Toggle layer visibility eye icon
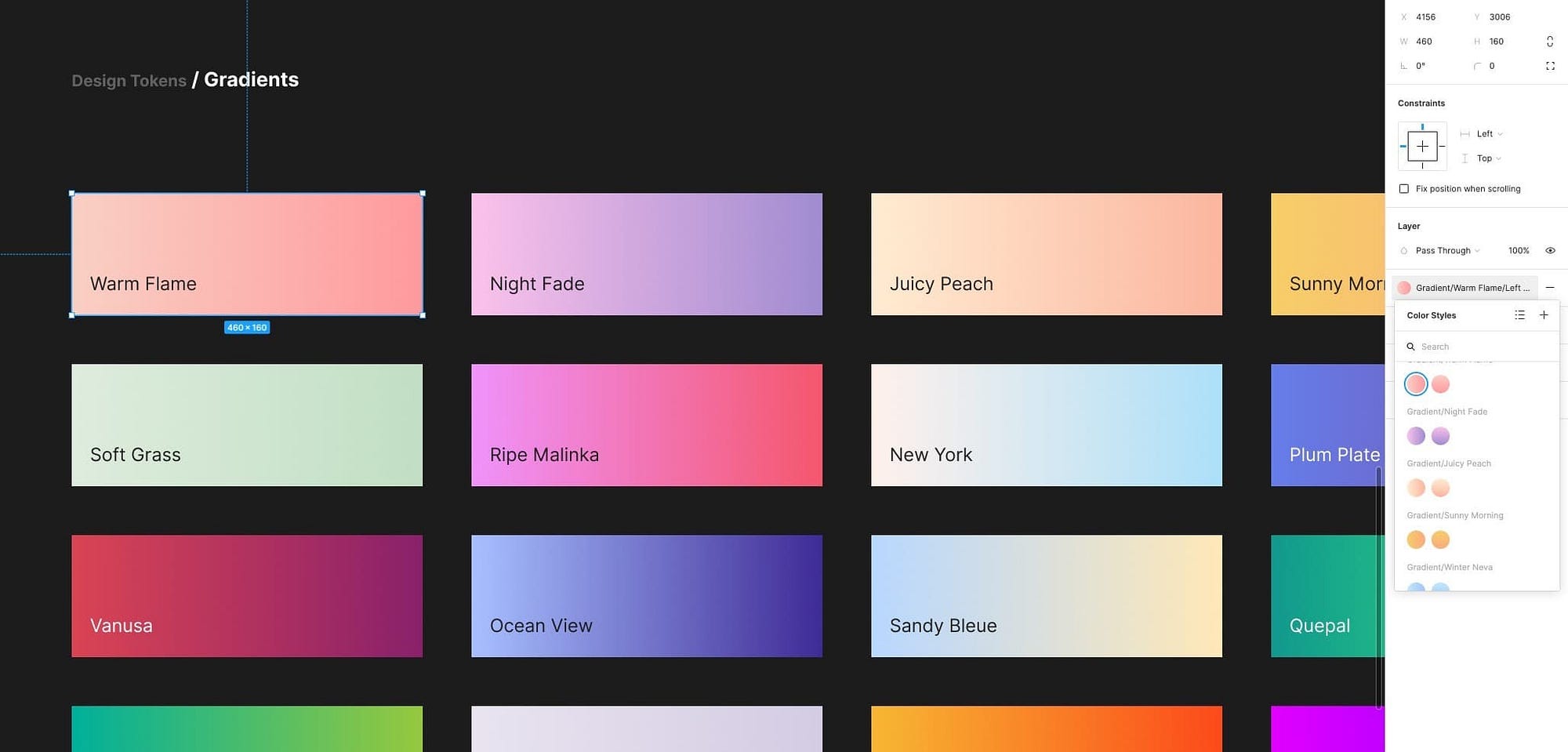Viewport: 1568px width, 752px height. (x=1550, y=251)
